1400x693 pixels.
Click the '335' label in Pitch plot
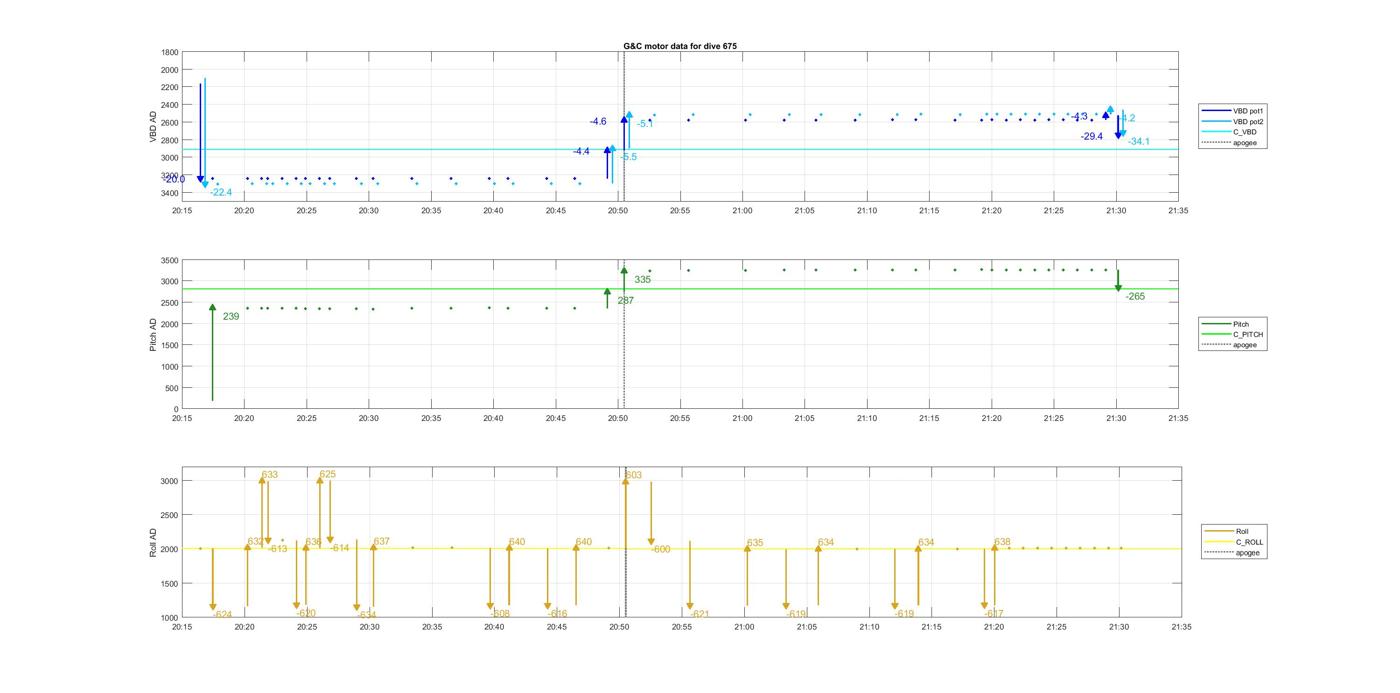(642, 279)
